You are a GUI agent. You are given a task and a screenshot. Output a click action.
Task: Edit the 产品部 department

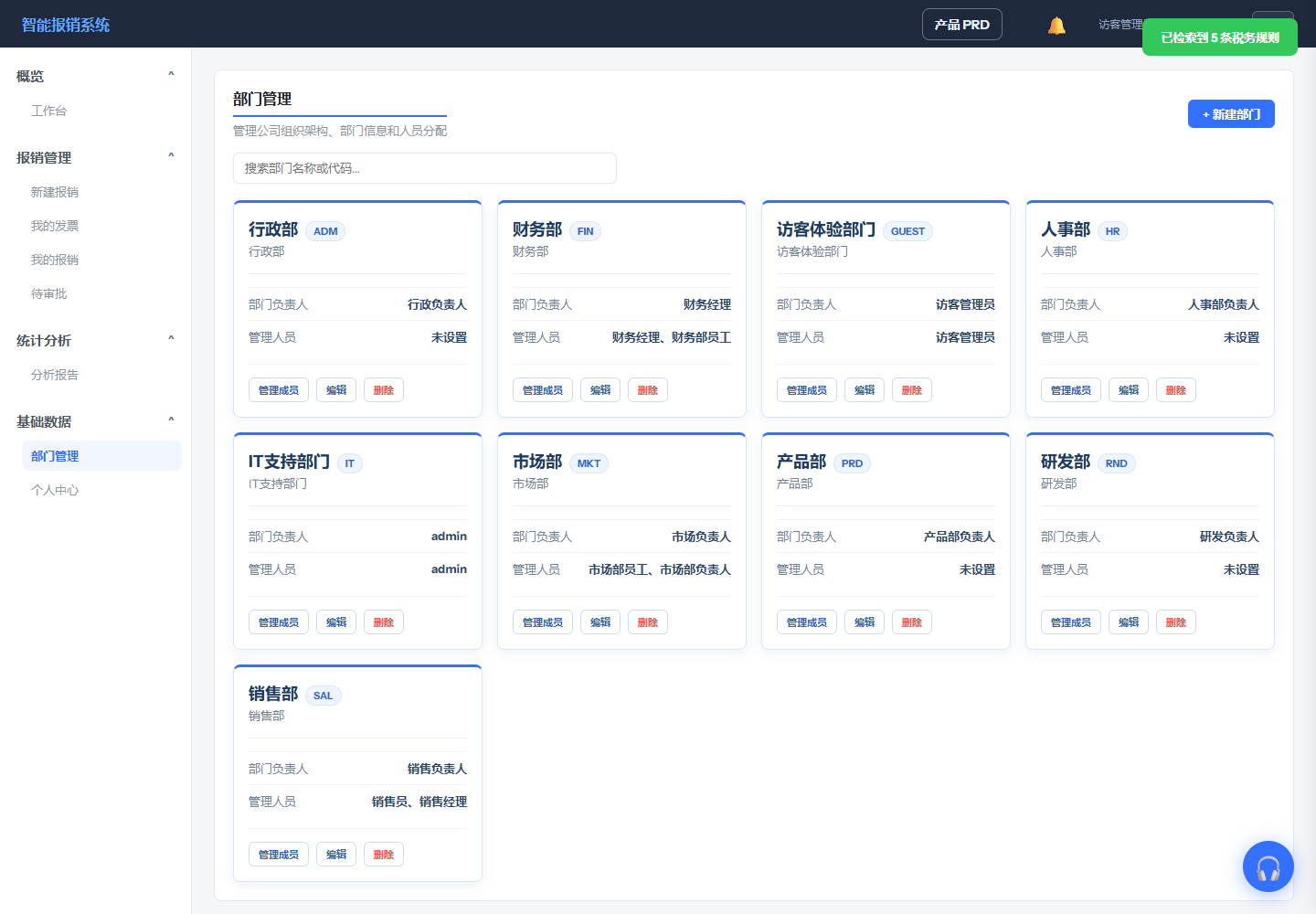click(x=865, y=622)
